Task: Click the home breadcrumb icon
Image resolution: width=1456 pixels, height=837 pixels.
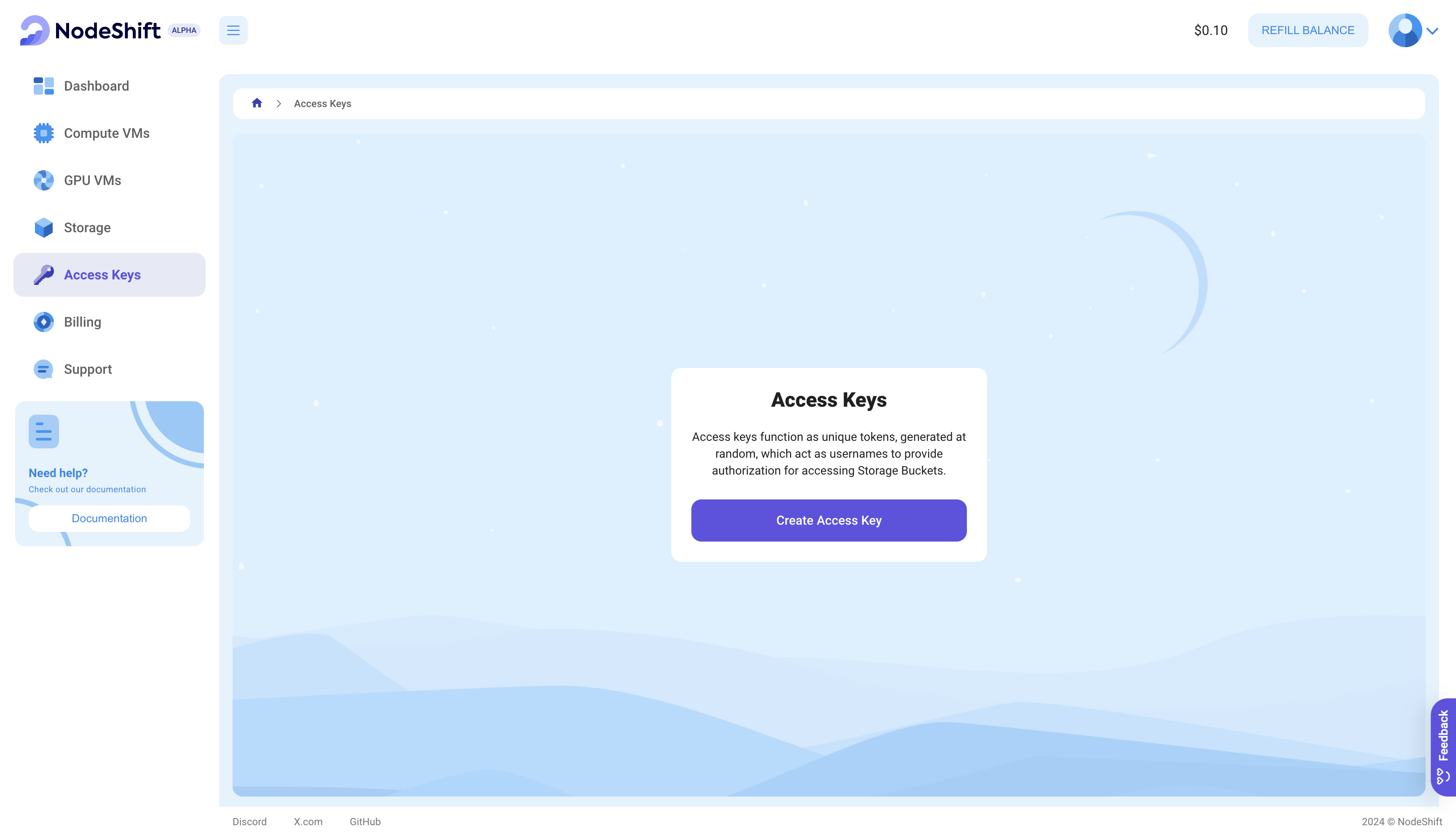Action: point(257,103)
